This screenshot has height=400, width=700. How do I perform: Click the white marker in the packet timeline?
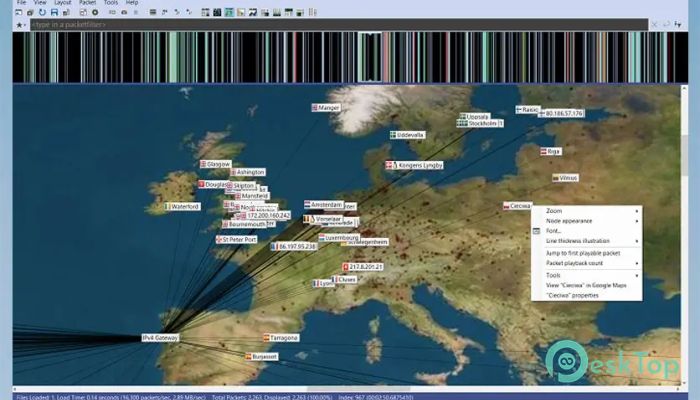370,57
